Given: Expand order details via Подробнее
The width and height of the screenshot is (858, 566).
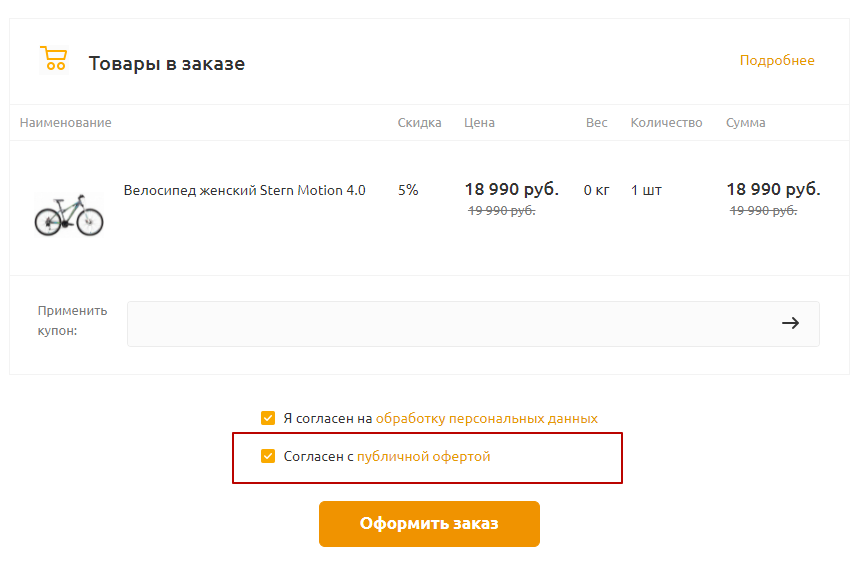Looking at the screenshot, I should (777, 60).
